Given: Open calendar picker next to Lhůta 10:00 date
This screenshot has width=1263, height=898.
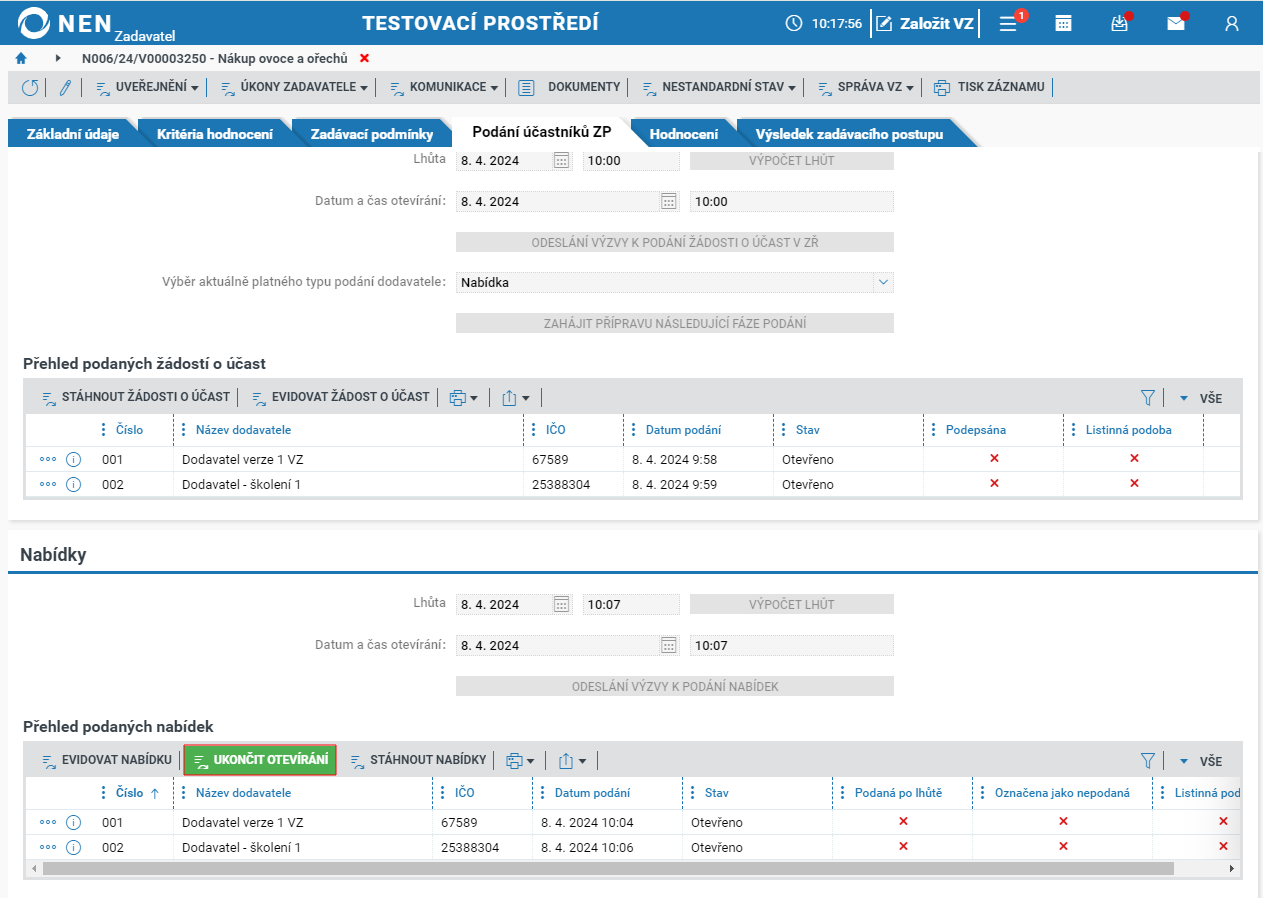Looking at the screenshot, I should coord(561,160).
